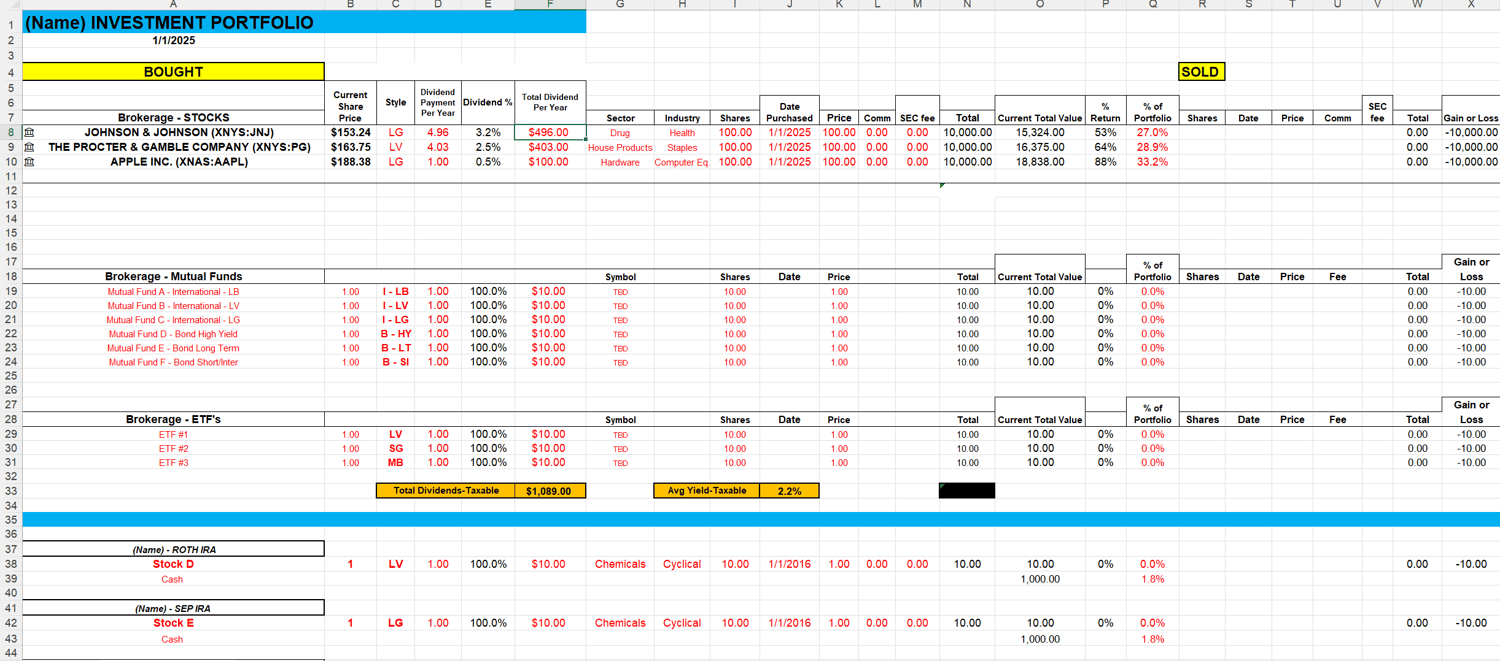The image size is (1500, 661).
Task: Select the $153.24 share price cell
Action: [350, 132]
